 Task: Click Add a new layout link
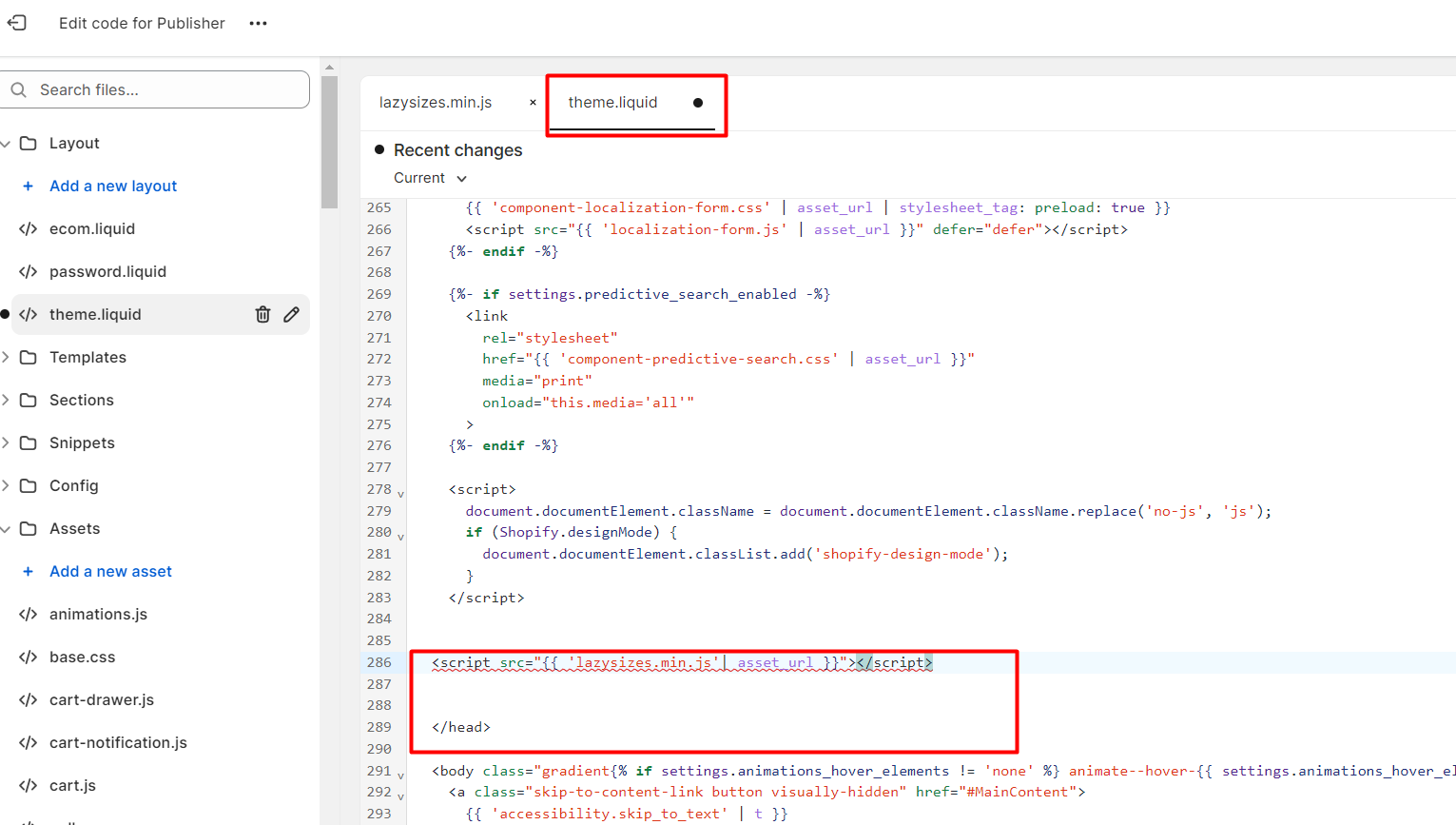click(113, 186)
